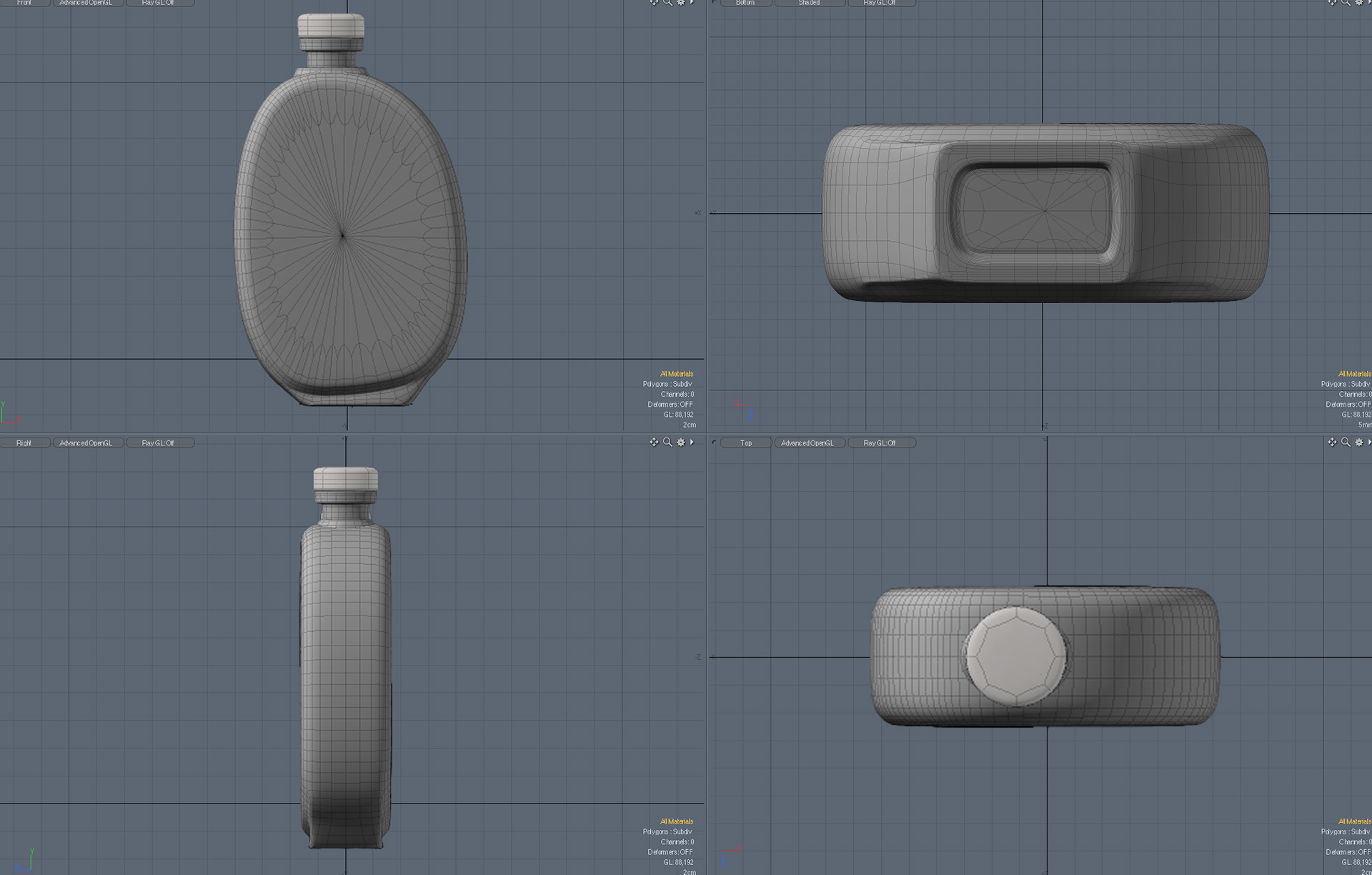Viewport: 1372px width, 875px height.
Task: Open Top viewport settings gear
Action: pos(1358,443)
